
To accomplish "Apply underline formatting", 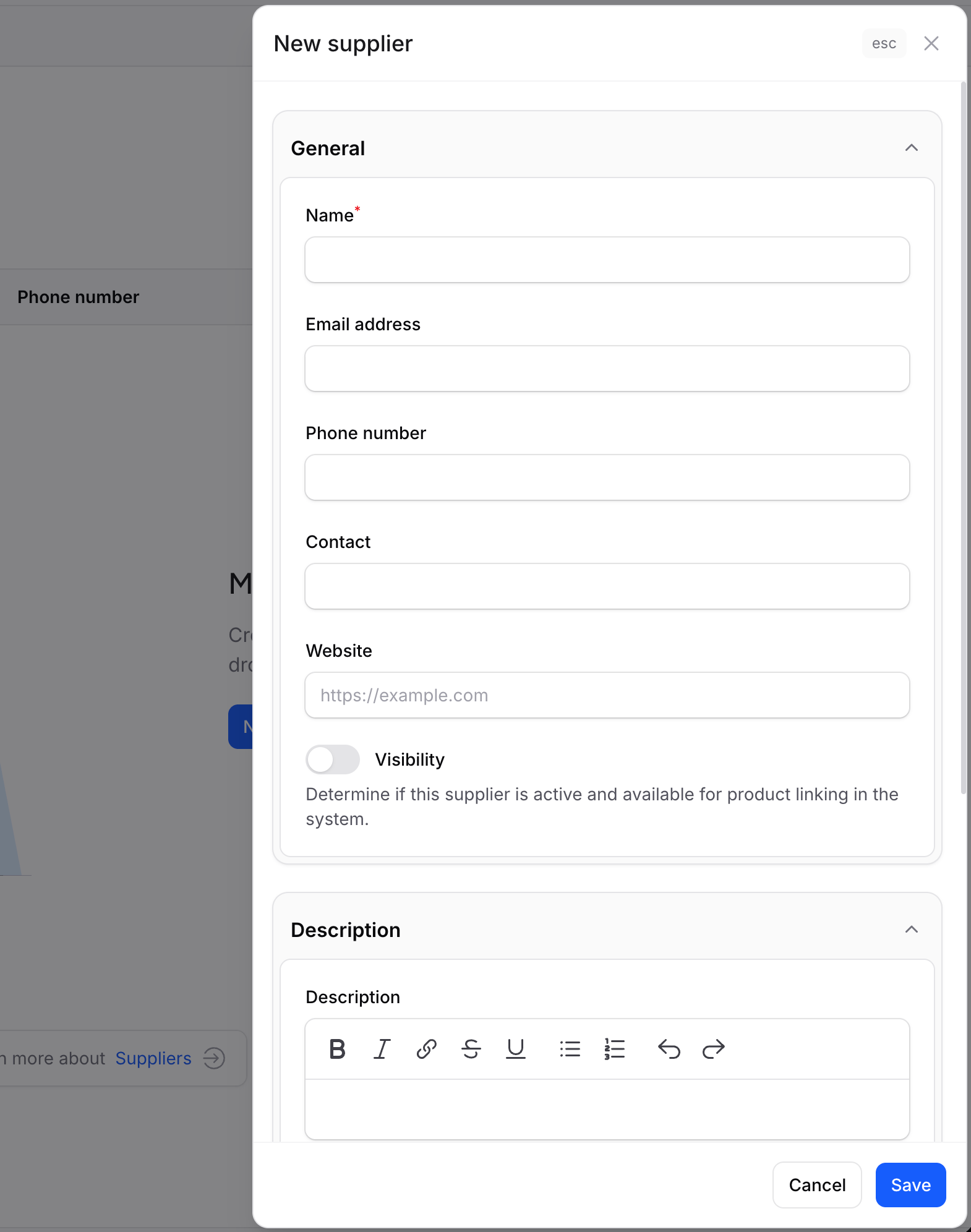I will [x=515, y=1049].
